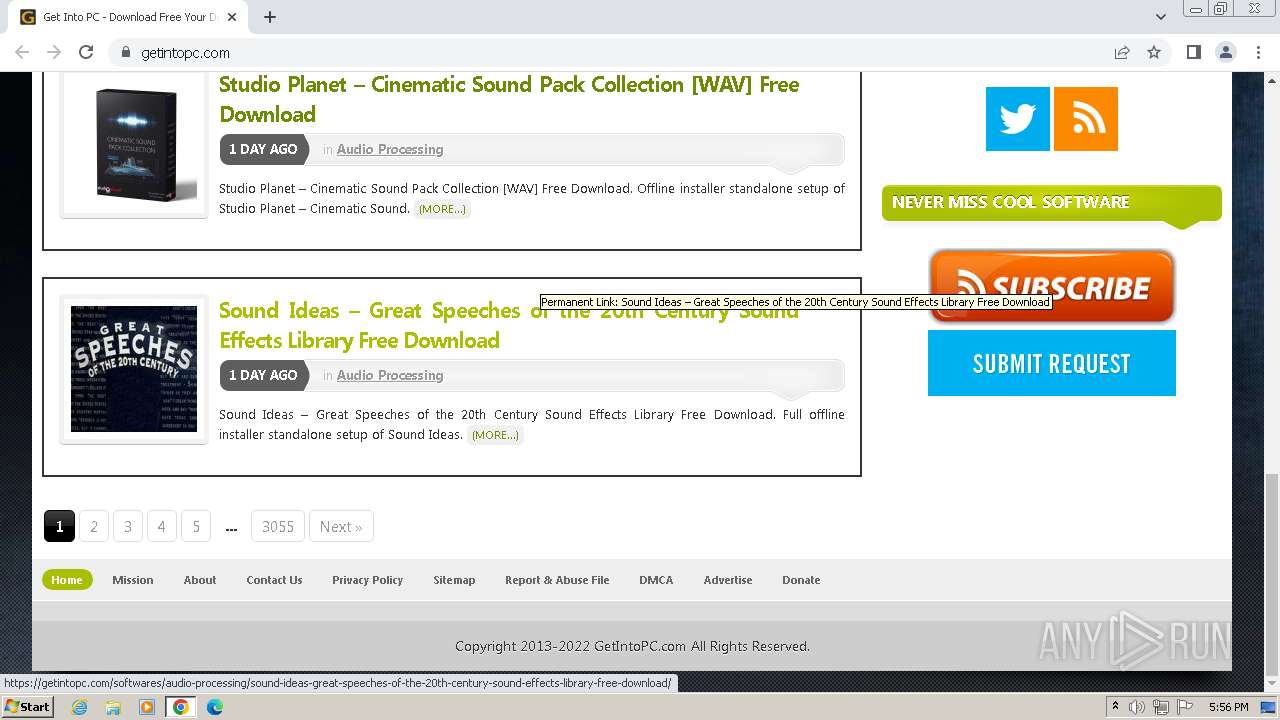Open the Contact Us footer link
The height and width of the screenshot is (720, 1280).
[x=274, y=580]
